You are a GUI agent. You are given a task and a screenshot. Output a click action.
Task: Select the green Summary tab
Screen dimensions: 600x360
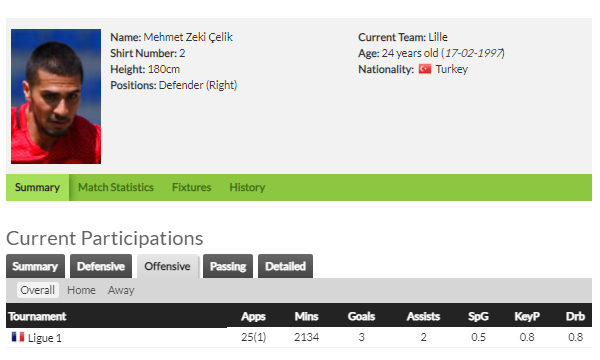tap(38, 187)
